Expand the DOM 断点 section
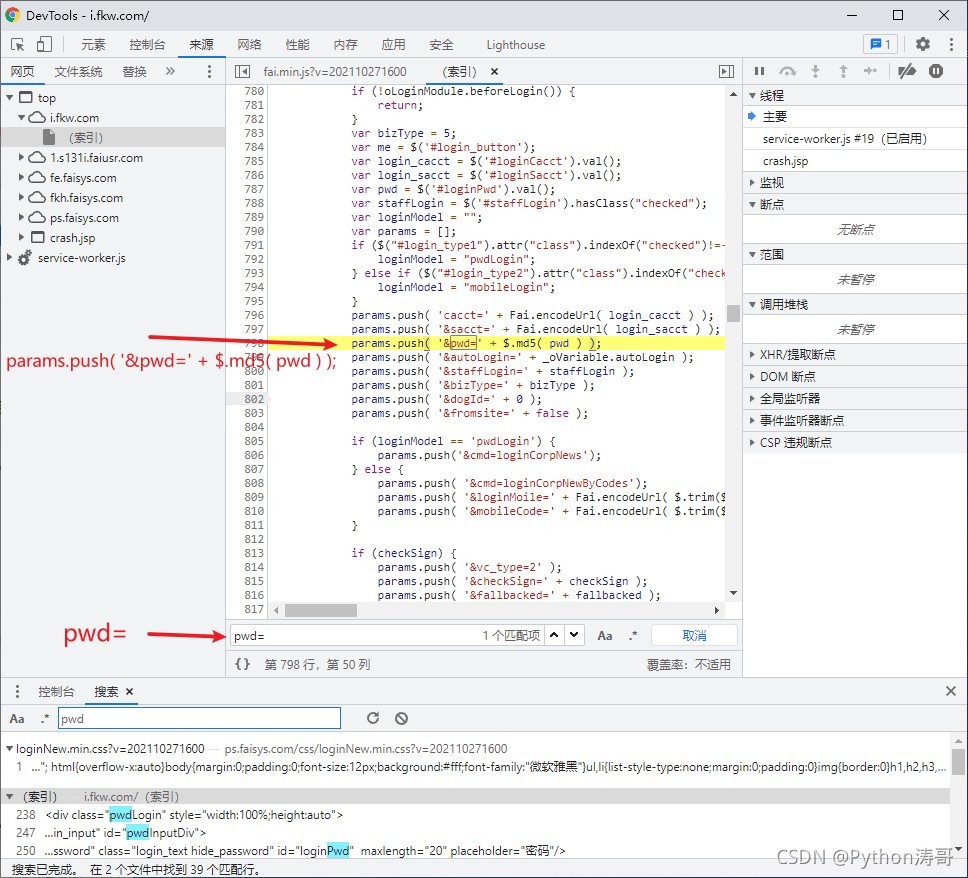This screenshot has width=968, height=878. 752,377
